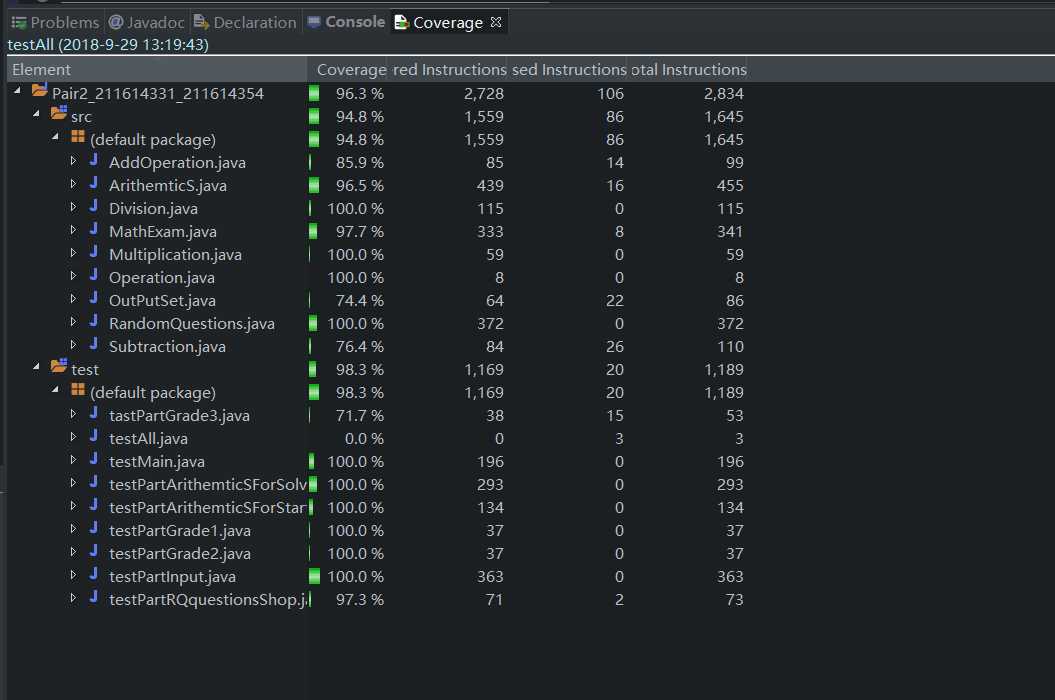Click the testMain.java file icon
Image resolution: width=1055 pixels, height=700 pixels.
tap(94, 459)
